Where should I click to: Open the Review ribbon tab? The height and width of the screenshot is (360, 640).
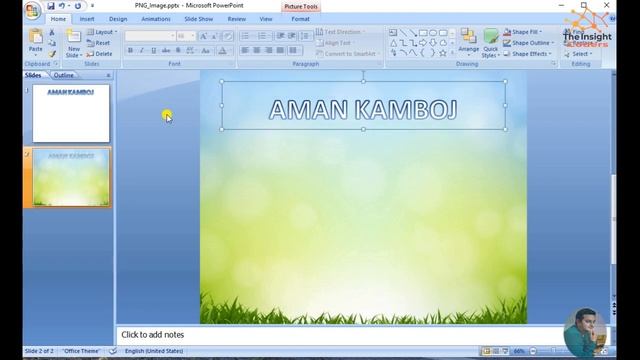(237, 19)
